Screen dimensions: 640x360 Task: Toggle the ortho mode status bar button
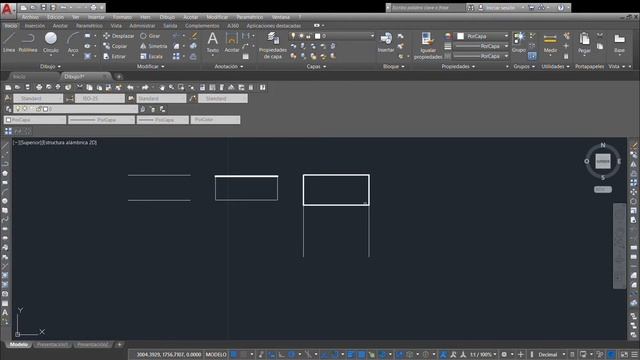[x=281, y=354]
